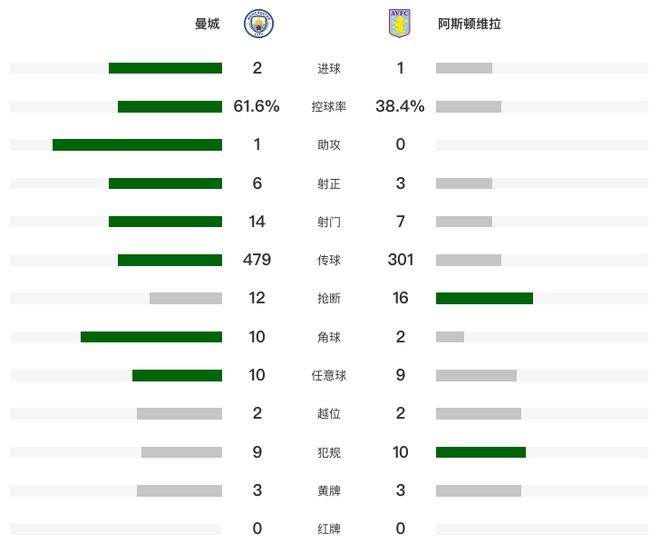Screen dimensions: 660x554
Task: Select the 曼城 team name
Action: click(207, 23)
